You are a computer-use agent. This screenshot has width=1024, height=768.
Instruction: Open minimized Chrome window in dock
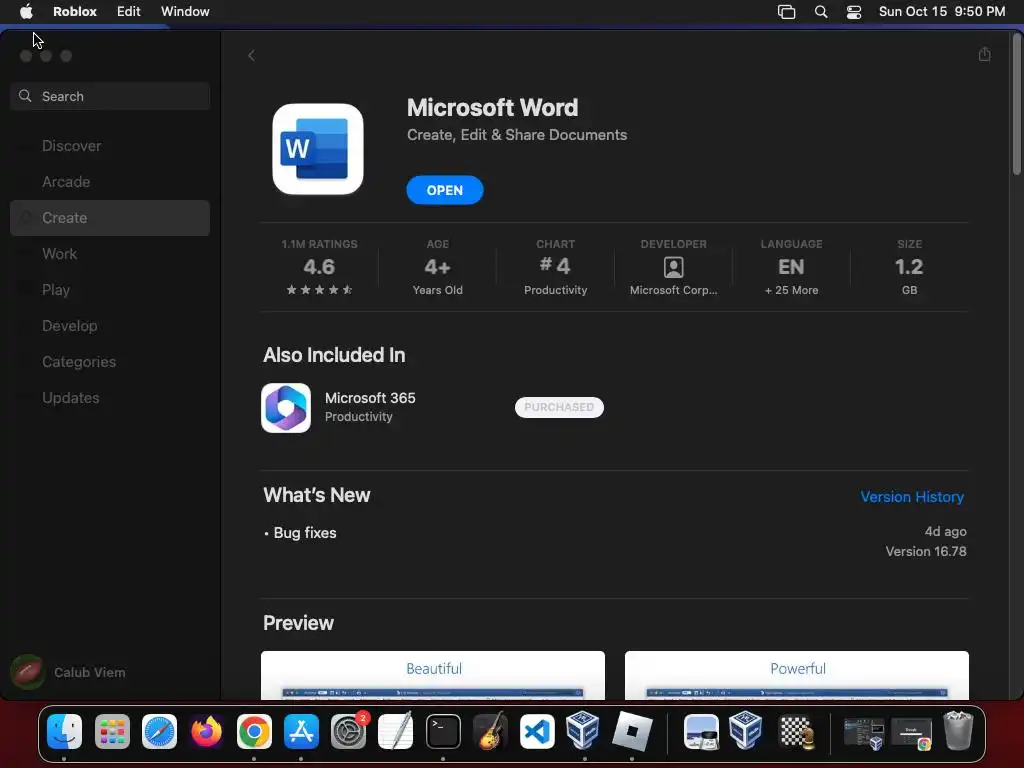(x=912, y=733)
